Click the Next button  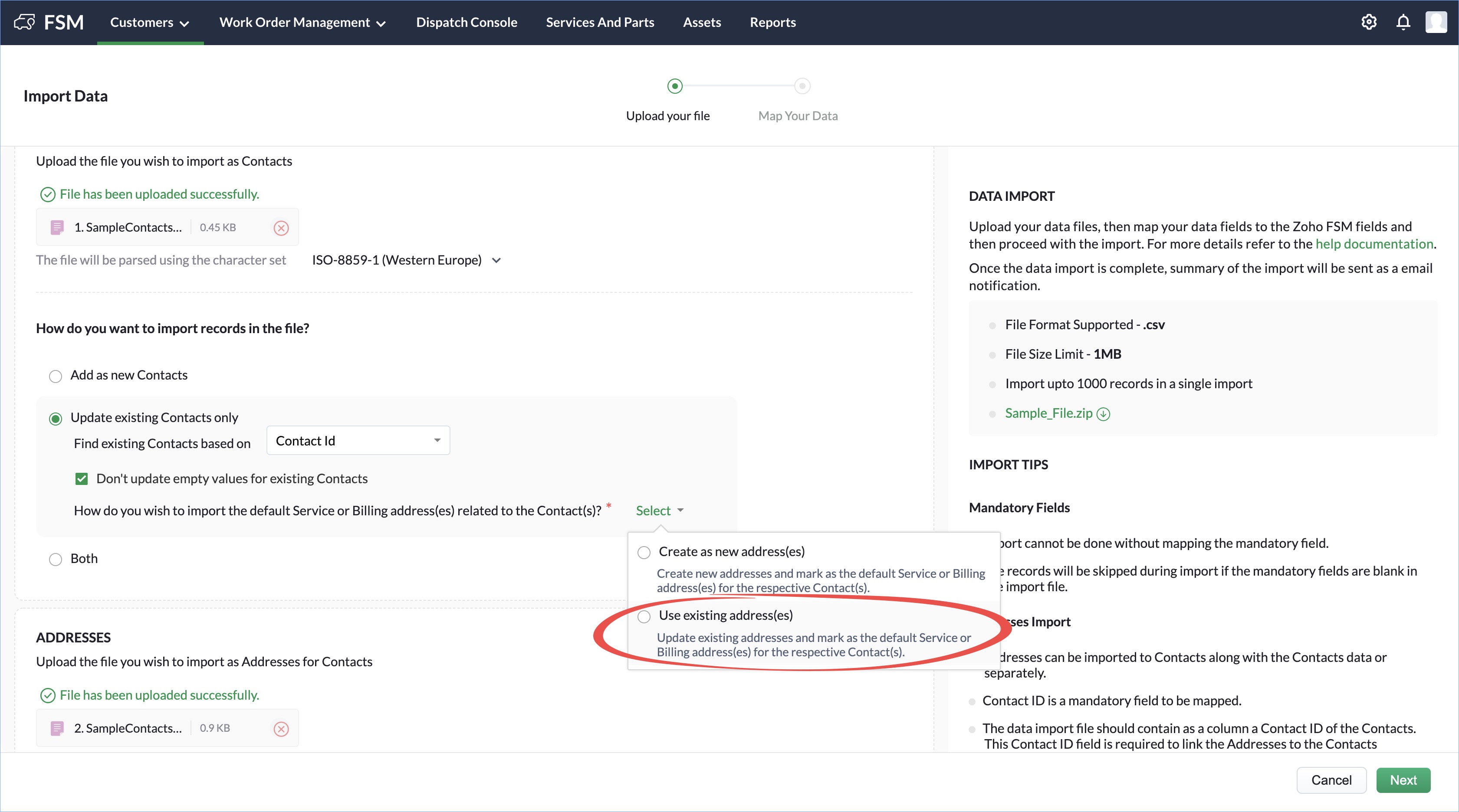tap(1403, 780)
